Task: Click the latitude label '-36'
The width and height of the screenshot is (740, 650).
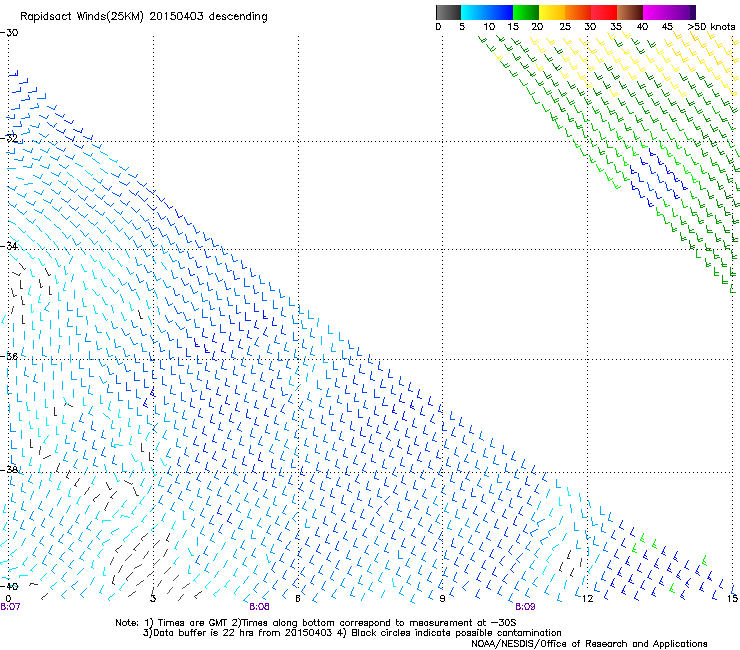Action: click(9, 356)
